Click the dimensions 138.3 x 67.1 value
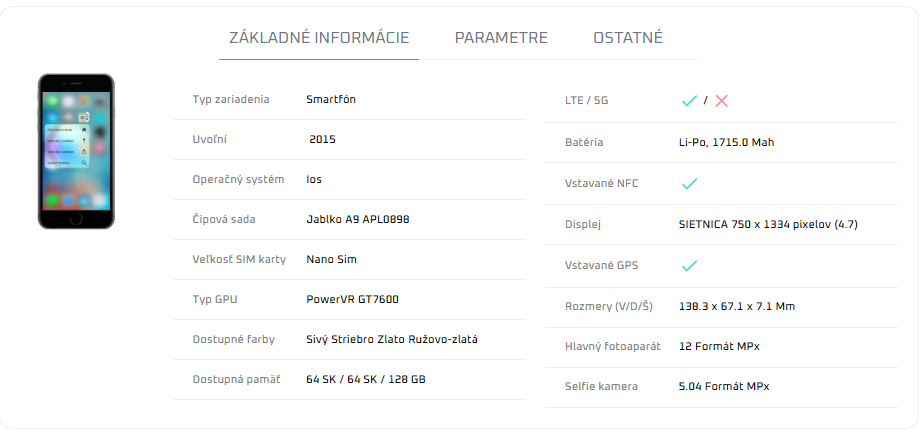Image resolution: width=923 pixels, height=434 pixels. (736, 306)
